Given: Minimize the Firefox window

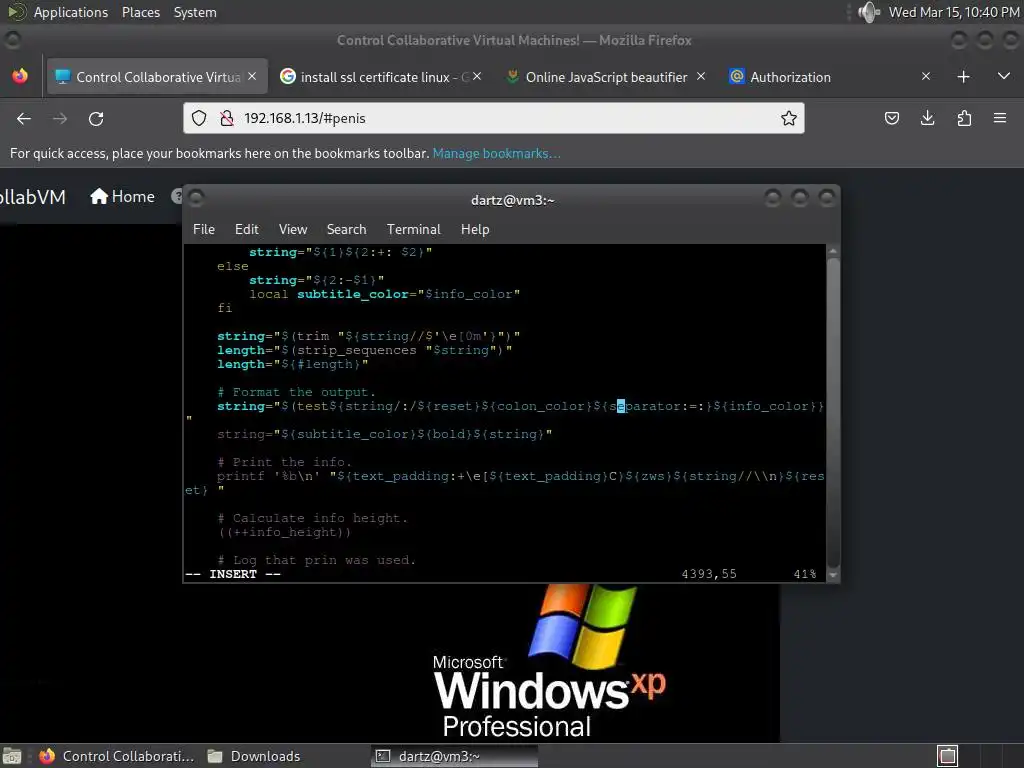Looking at the screenshot, I should [x=959, y=40].
